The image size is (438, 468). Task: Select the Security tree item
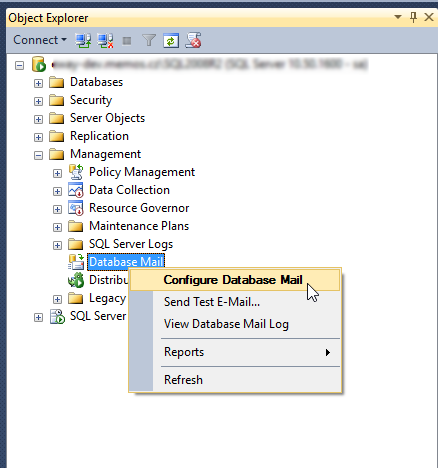pos(91,100)
